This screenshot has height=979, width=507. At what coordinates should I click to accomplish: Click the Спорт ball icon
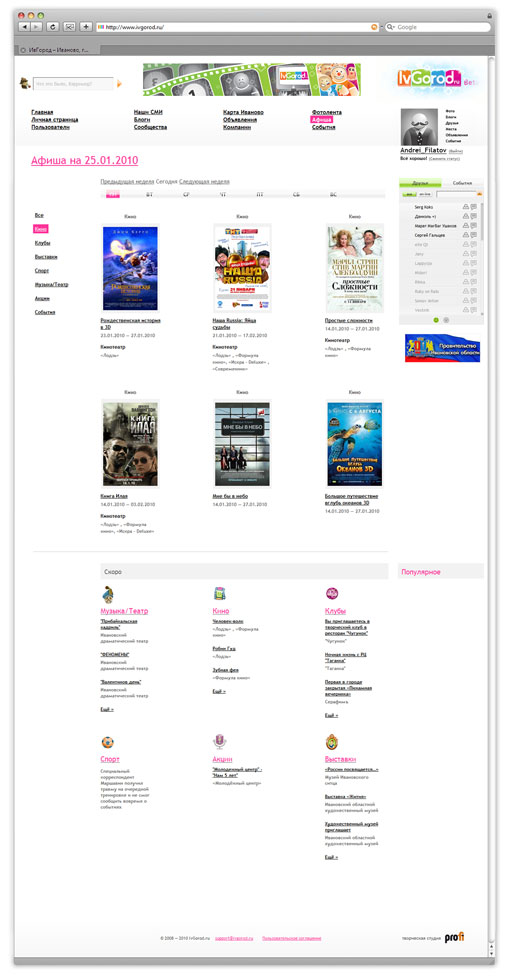click(107, 742)
